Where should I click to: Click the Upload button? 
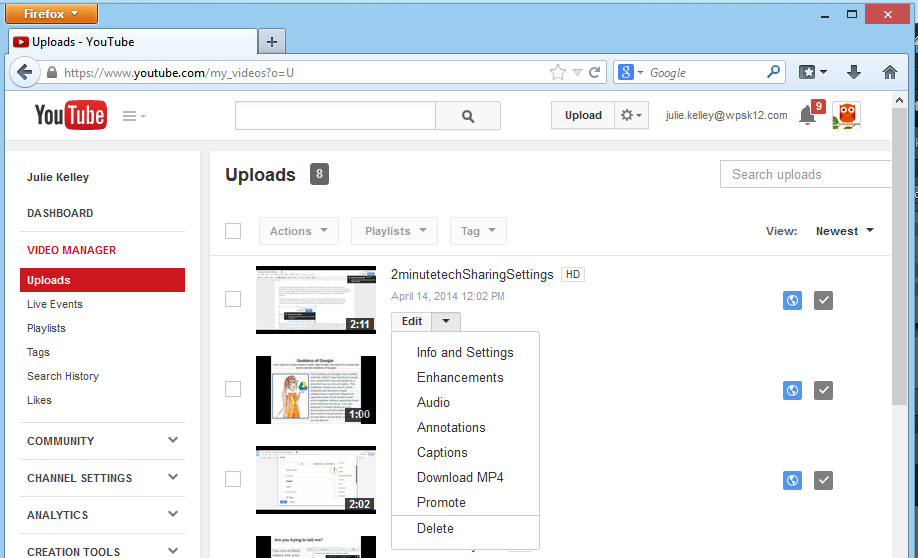coord(583,115)
